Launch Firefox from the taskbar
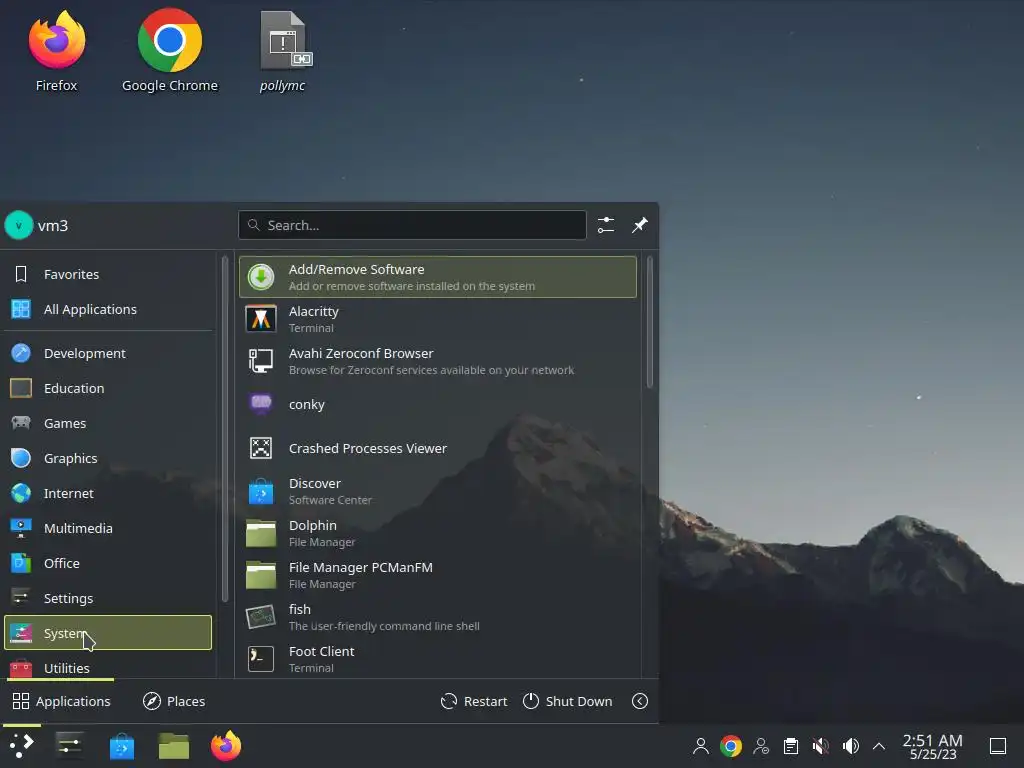 coord(226,746)
